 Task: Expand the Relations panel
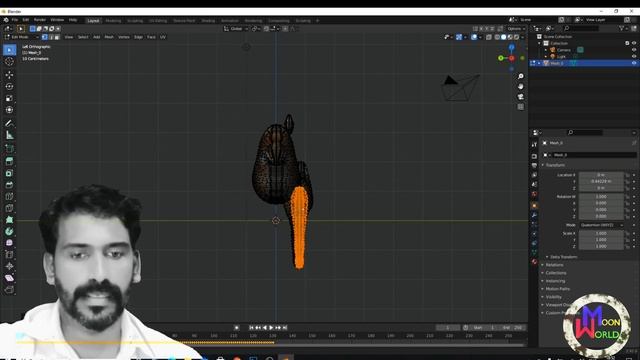[x=554, y=265]
